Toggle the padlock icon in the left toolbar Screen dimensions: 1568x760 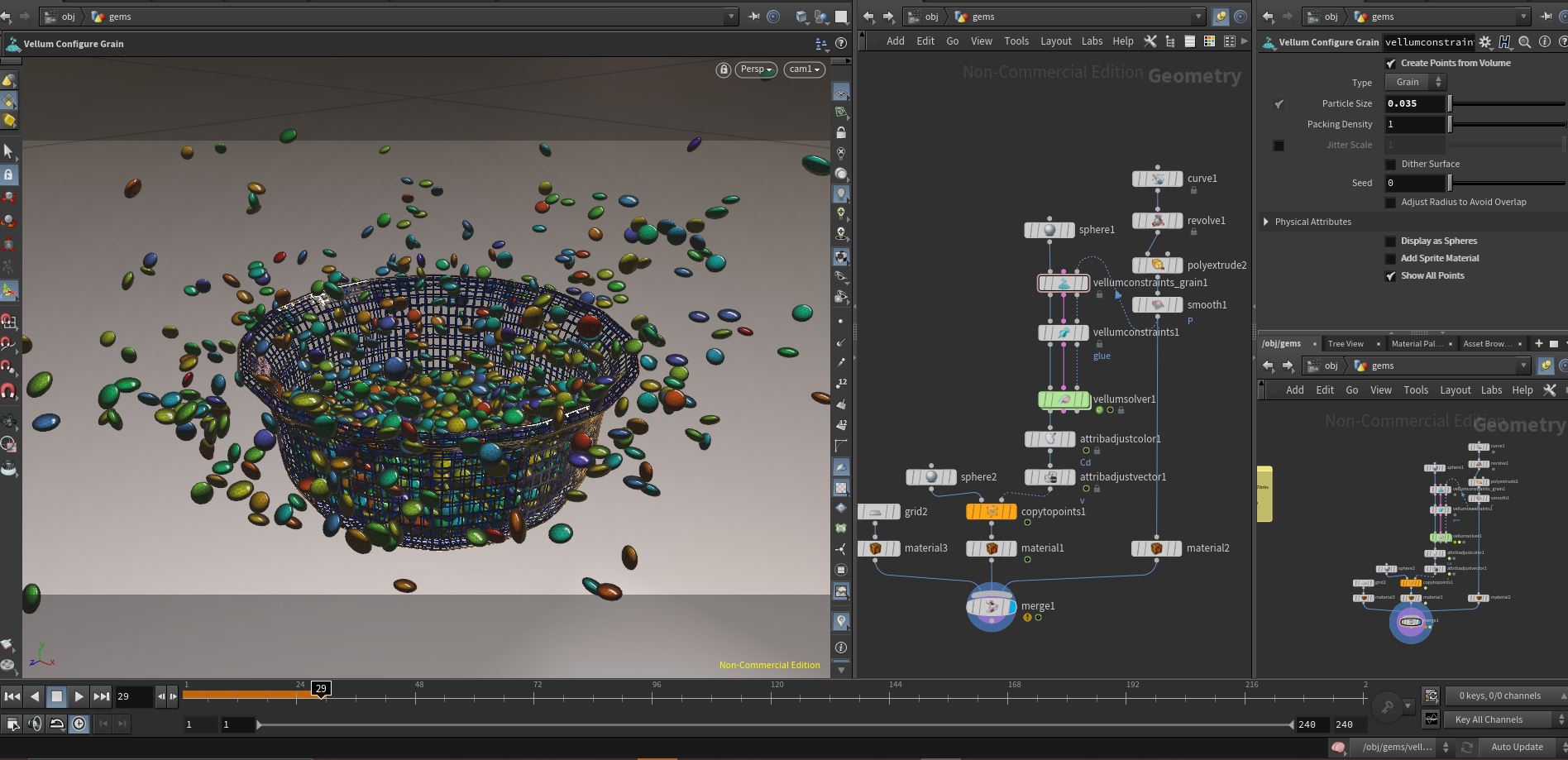pyautogui.click(x=8, y=174)
